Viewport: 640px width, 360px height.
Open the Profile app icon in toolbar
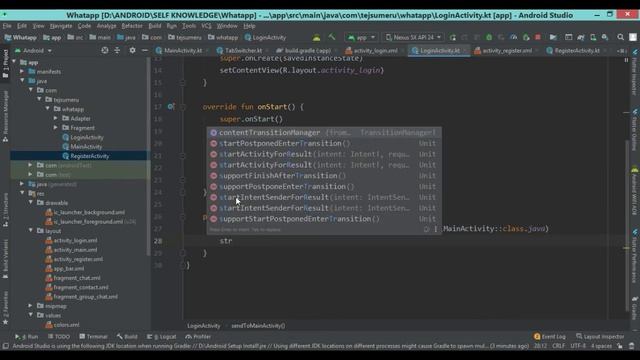coord(513,37)
